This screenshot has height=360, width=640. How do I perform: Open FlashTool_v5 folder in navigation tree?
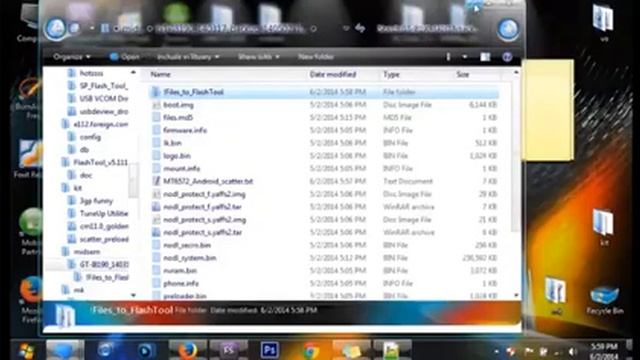[100, 162]
